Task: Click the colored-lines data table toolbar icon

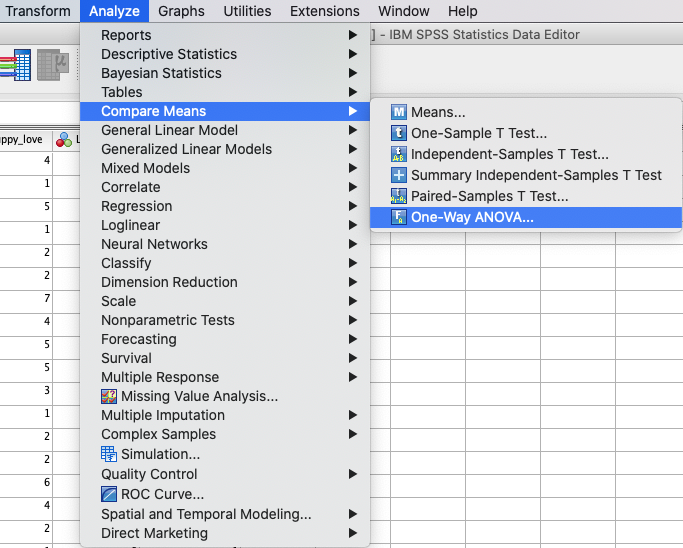Action: pos(15,65)
